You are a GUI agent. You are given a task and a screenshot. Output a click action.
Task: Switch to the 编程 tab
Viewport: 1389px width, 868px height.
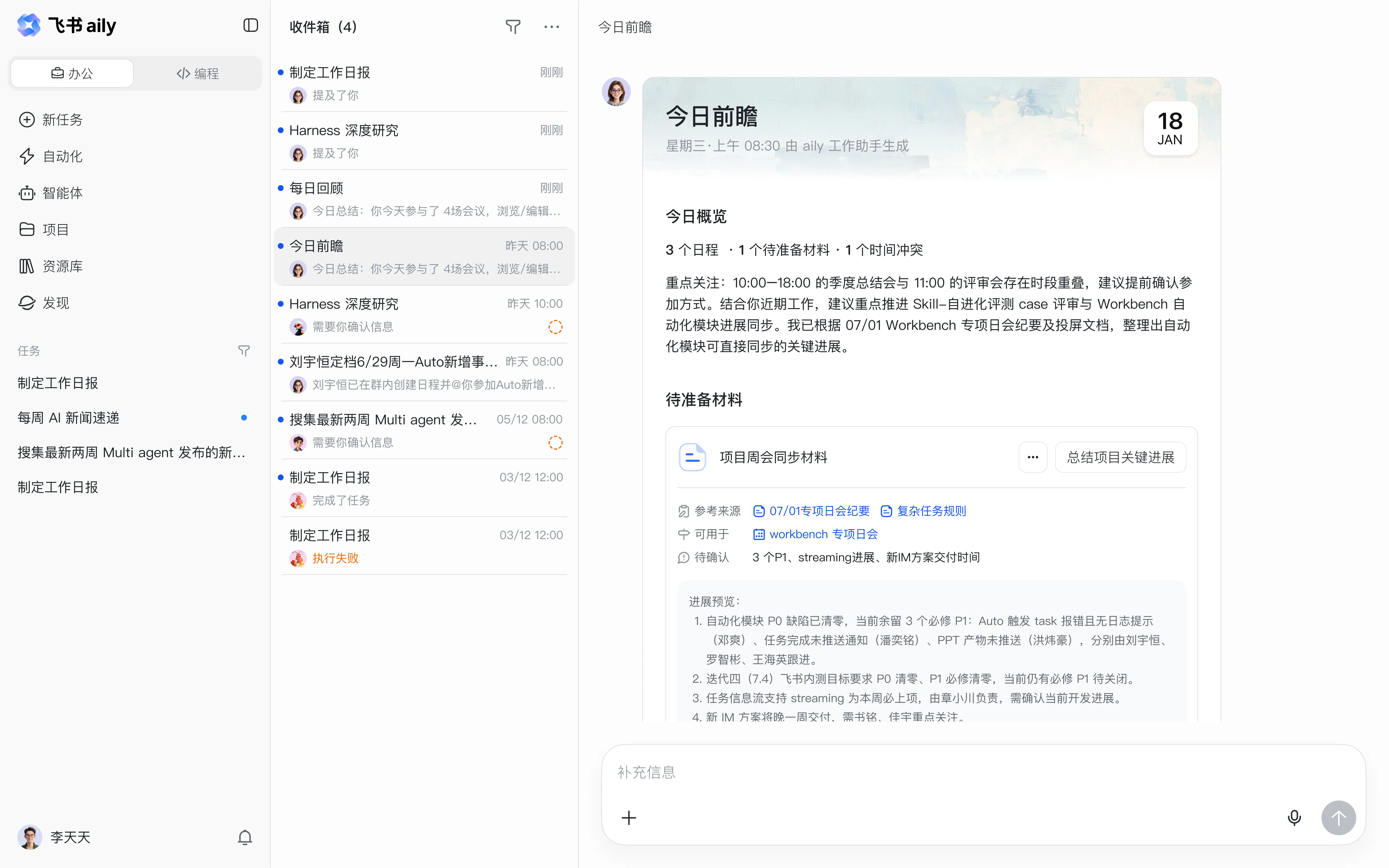[197, 74]
